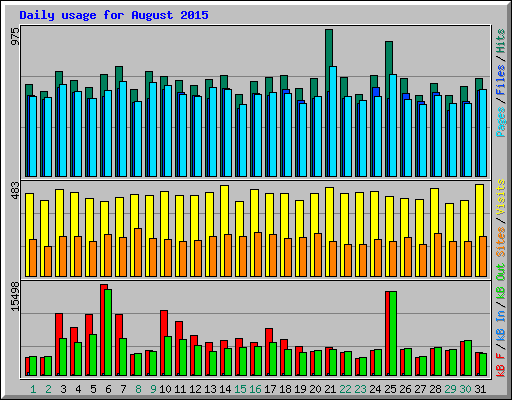Select the dark green Hits bar for day 25
The image size is (512, 400).
click(x=389, y=58)
